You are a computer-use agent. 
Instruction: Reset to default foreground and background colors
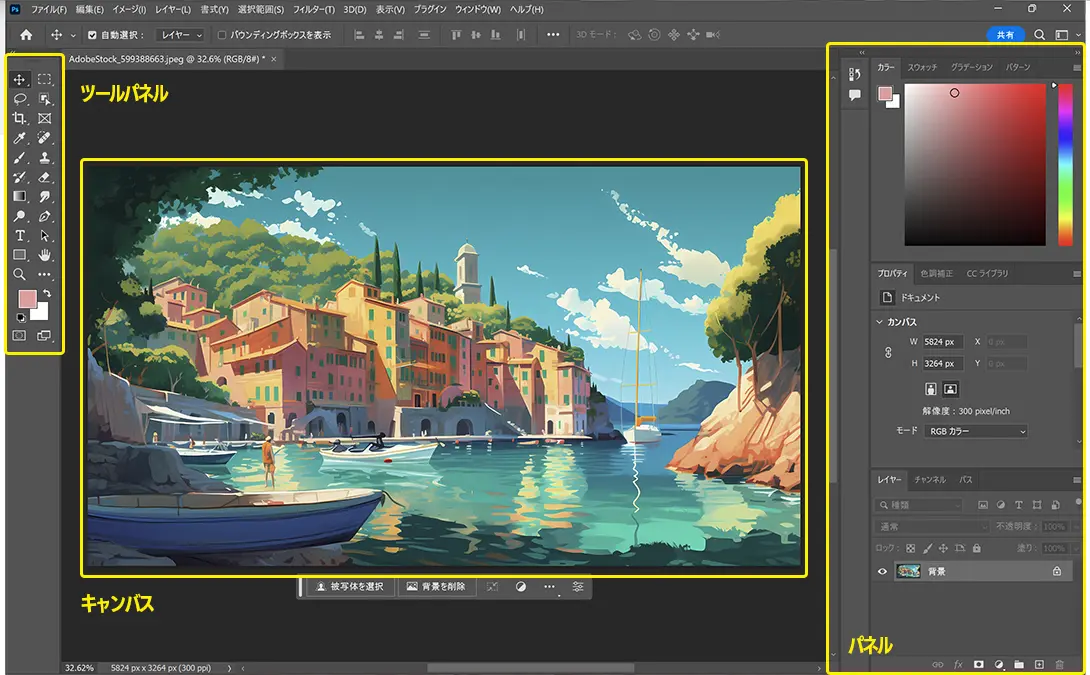pyautogui.click(x=21, y=318)
